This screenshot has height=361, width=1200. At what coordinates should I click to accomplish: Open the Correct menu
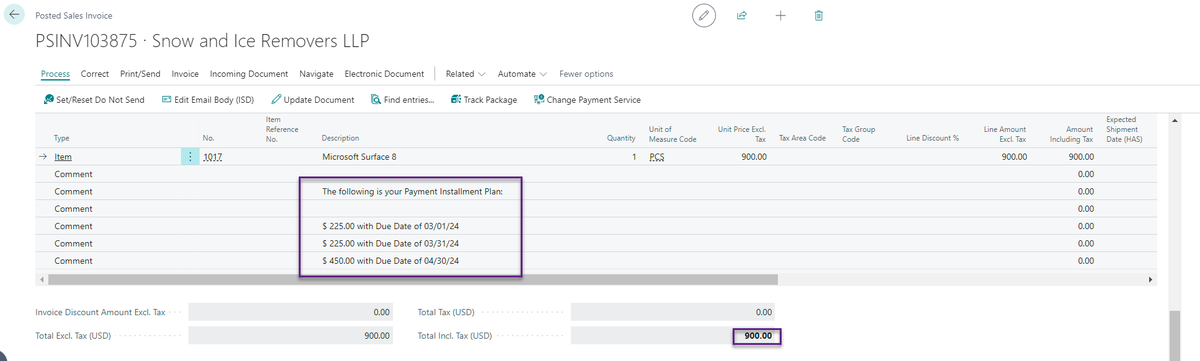click(95, 74)
